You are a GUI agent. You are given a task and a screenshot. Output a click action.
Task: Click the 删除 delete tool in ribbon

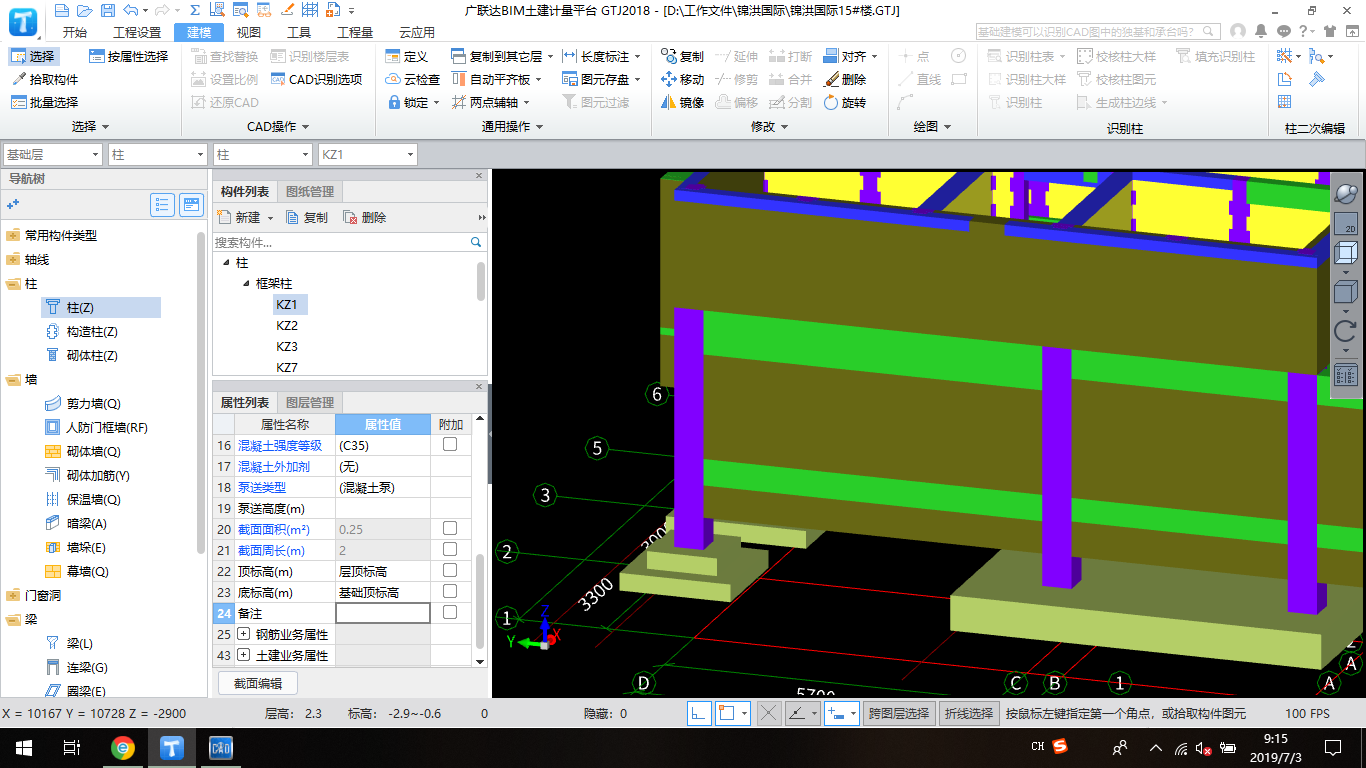point(845,79)
